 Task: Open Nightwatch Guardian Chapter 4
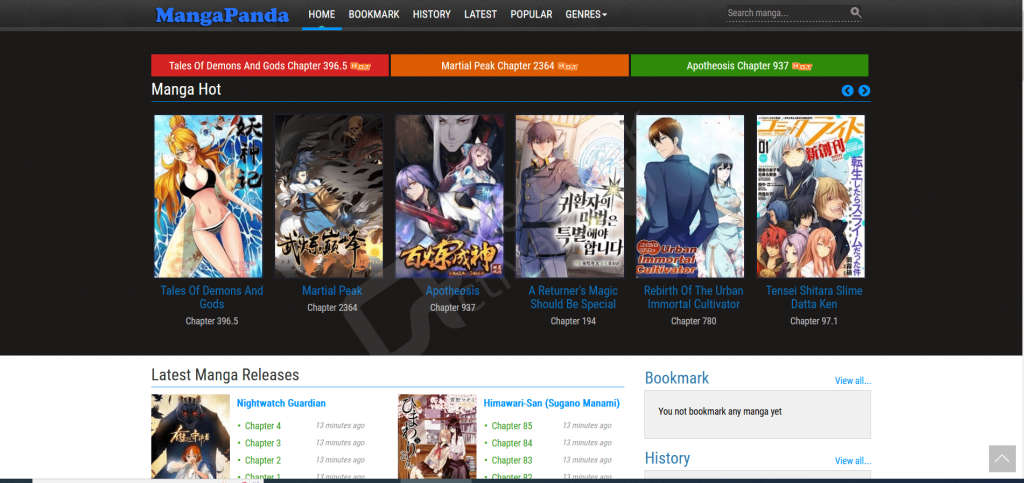click(263, 426)
